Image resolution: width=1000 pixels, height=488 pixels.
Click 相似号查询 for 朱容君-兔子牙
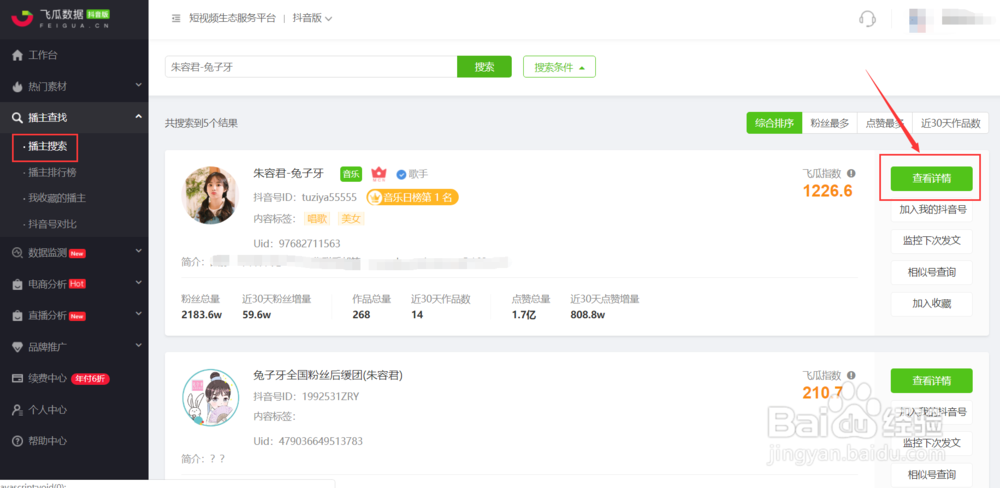click(931, 272)
